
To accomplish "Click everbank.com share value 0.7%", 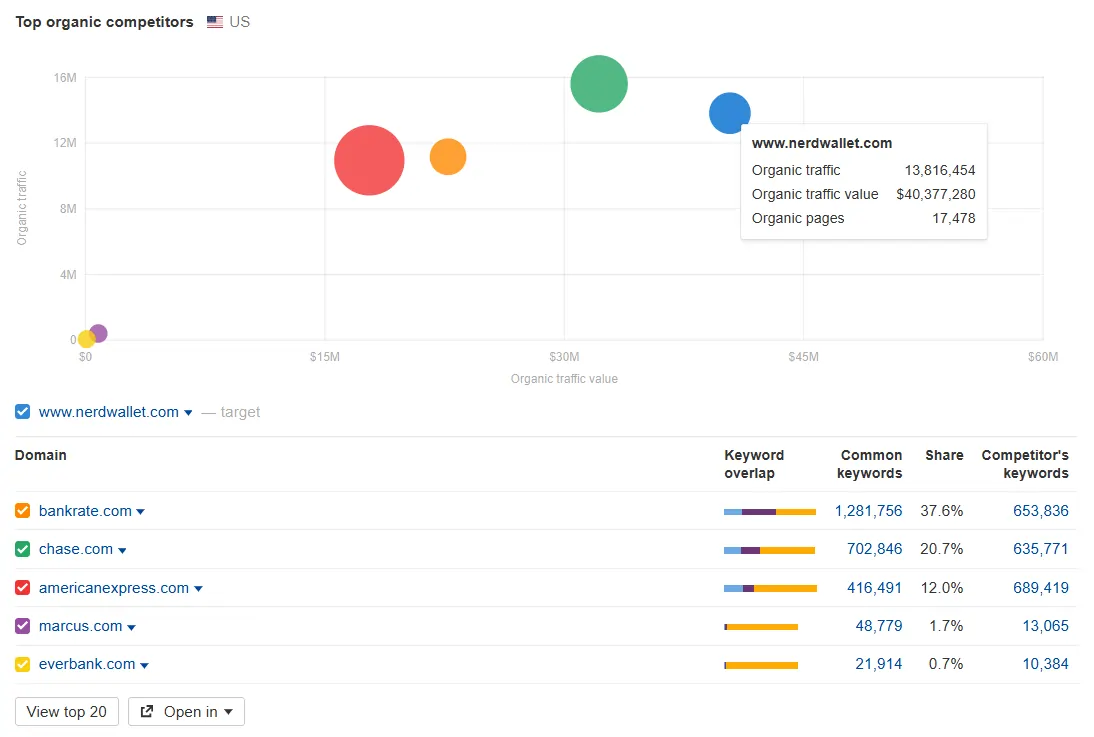I will [946, 664].
